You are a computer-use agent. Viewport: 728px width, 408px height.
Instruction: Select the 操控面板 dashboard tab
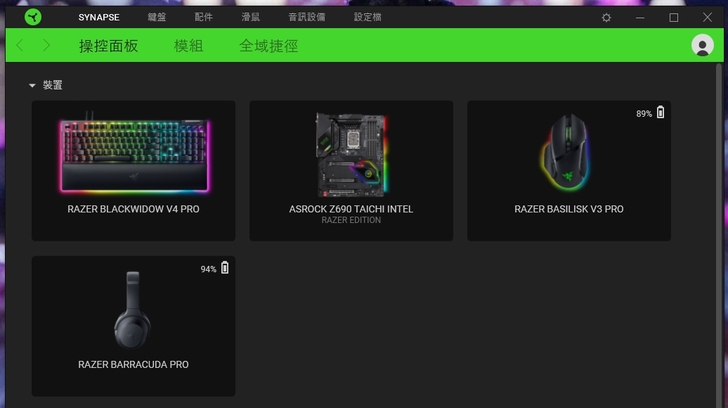[x=108, y=46]
